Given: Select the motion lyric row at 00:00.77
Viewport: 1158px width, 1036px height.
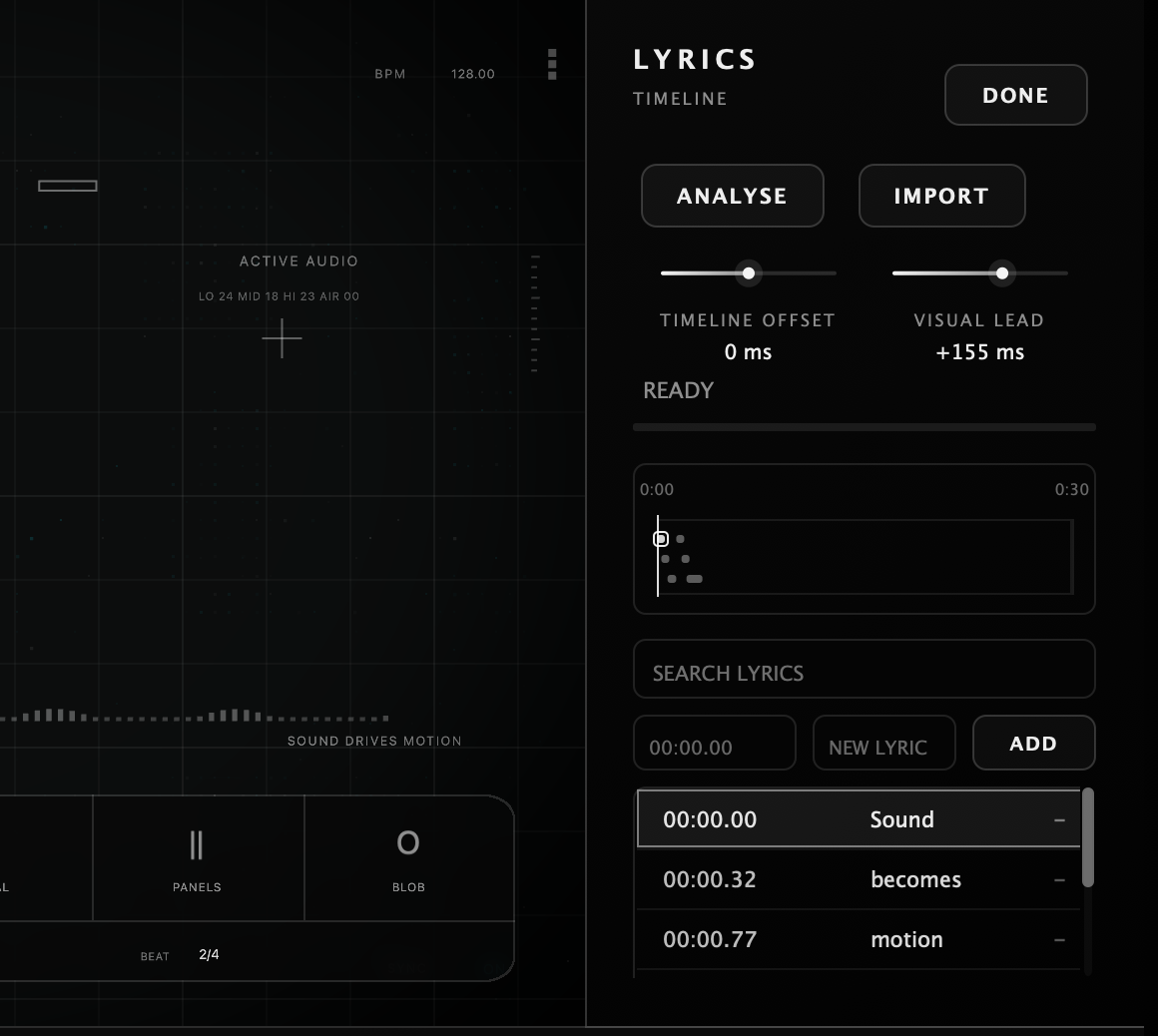Looking at the screenshot, I should click(x=859, y=939).
